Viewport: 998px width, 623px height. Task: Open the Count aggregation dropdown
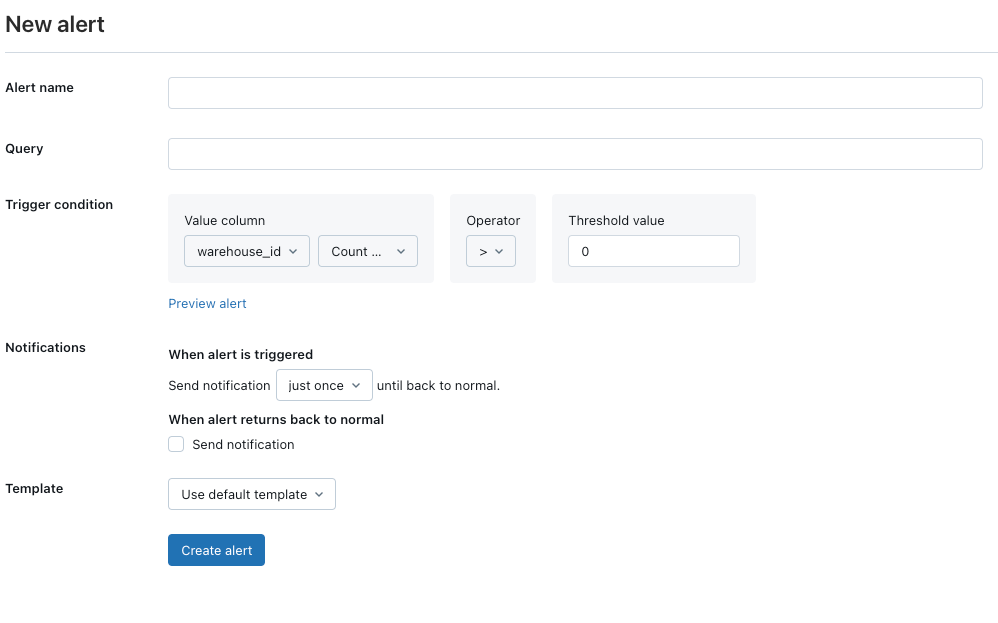tap(367, 251)
